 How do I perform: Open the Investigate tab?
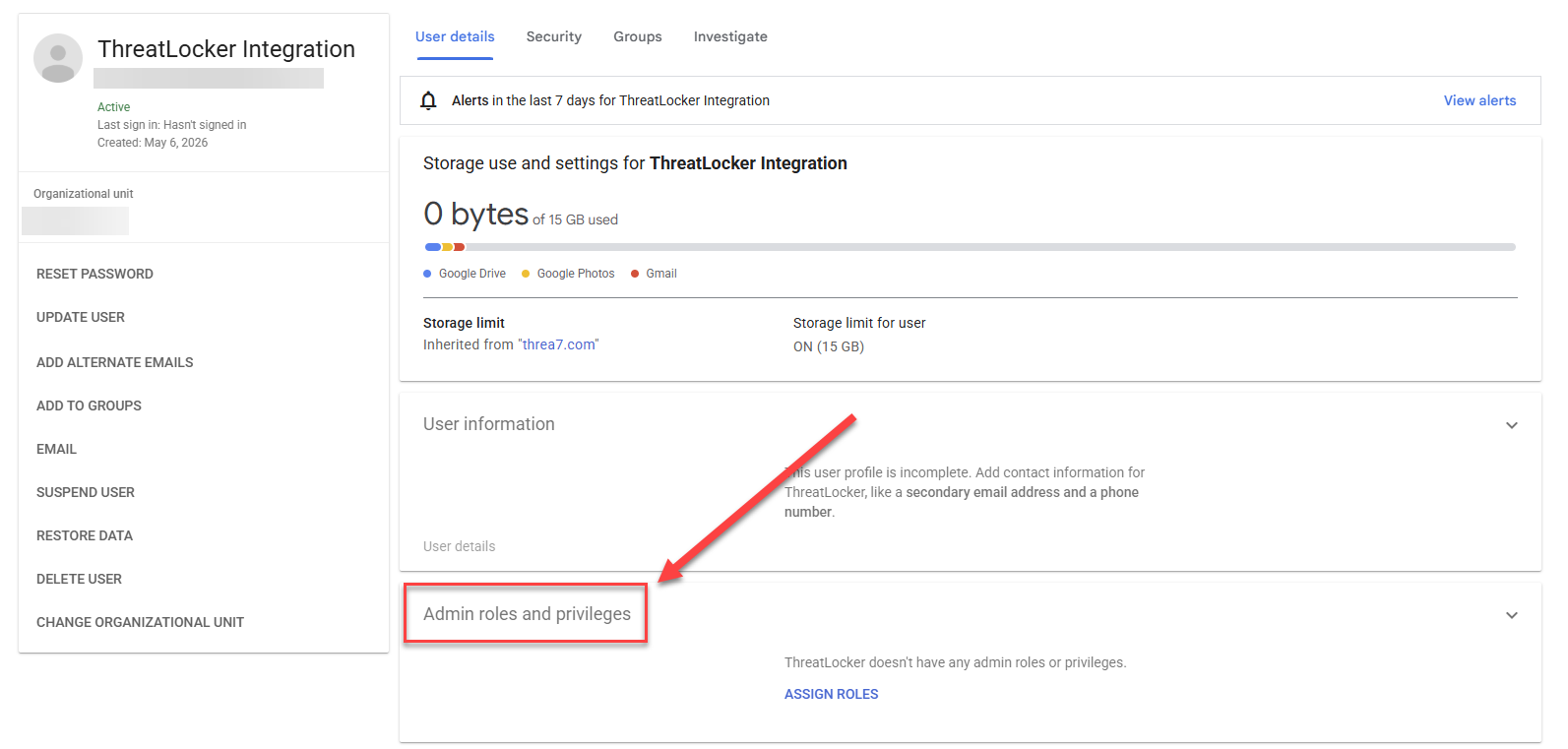point(730,36)
